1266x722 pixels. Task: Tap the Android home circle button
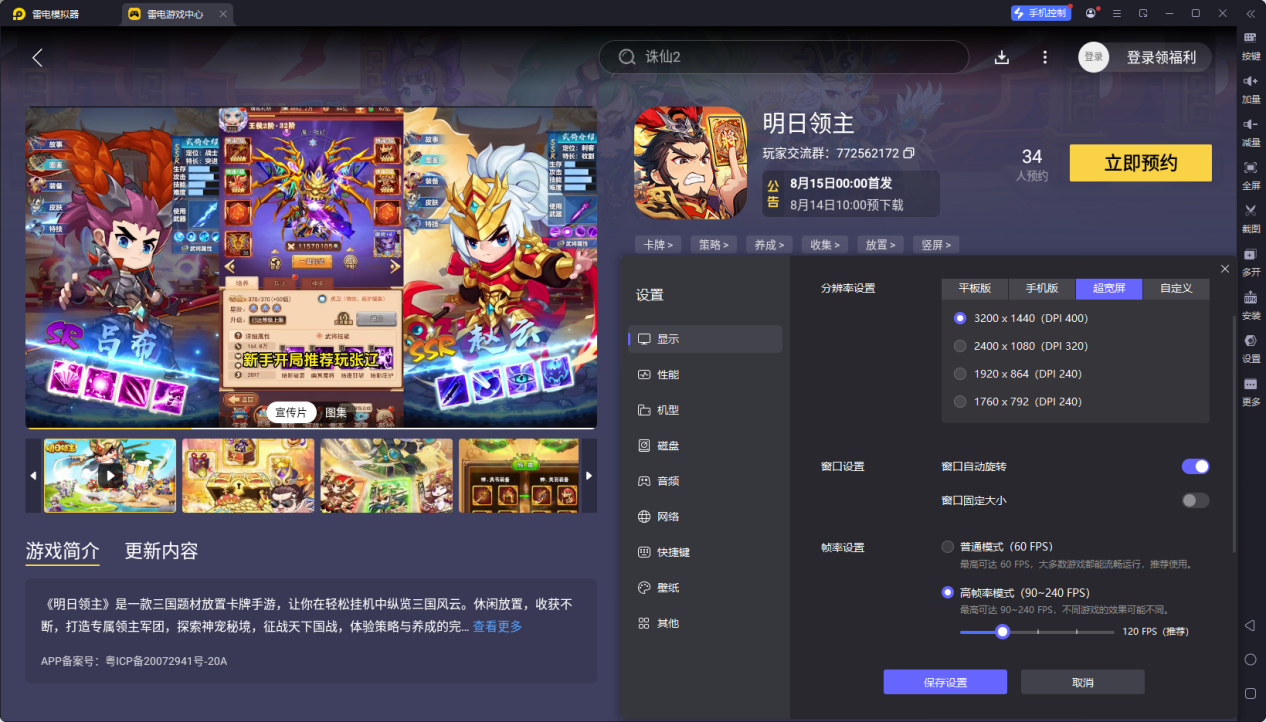1250,659
